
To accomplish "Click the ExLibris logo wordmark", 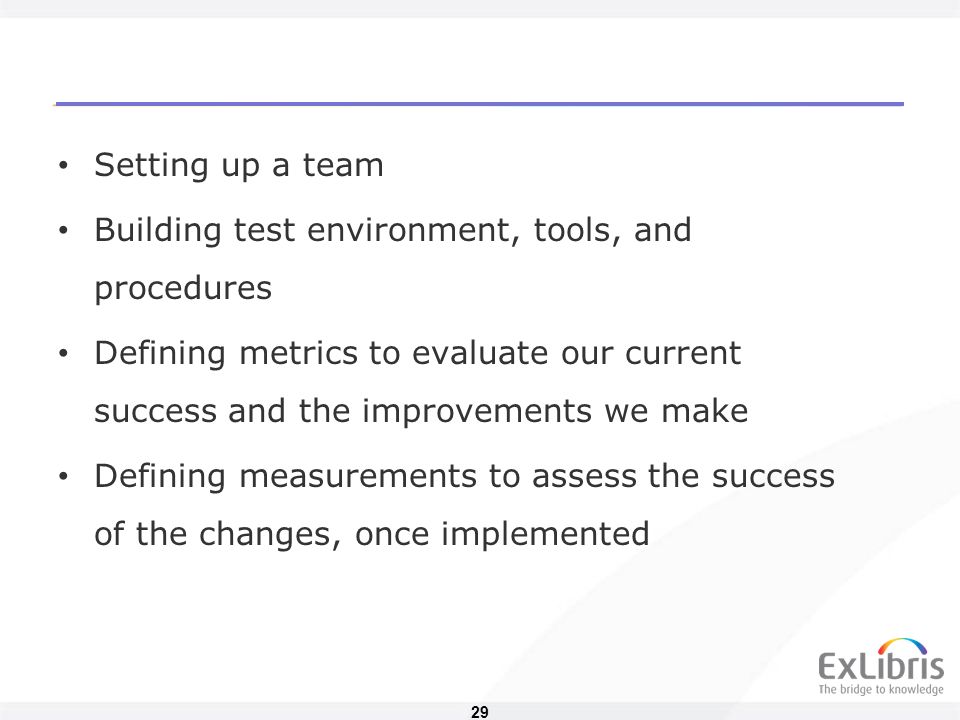I will (881, 666).
